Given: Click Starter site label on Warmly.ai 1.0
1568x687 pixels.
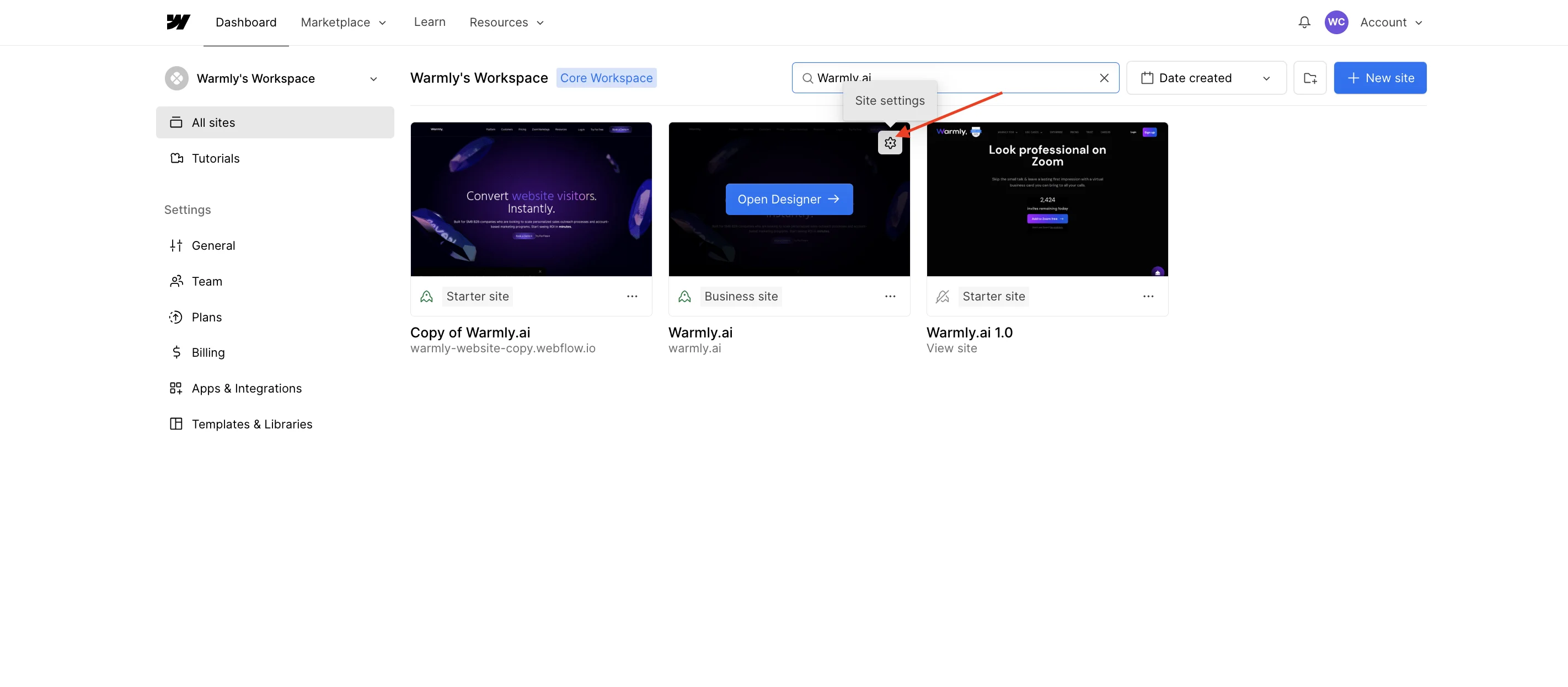Looking at the screenshot, I should (x=993, y=296).
